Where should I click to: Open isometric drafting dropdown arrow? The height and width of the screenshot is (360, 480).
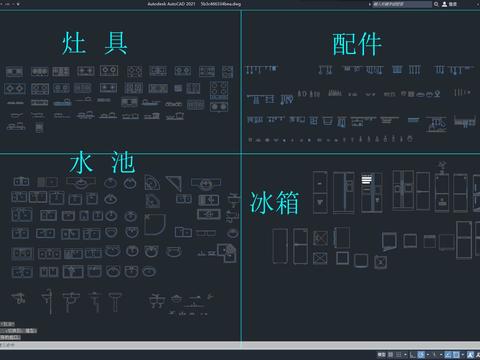(441, 355)
